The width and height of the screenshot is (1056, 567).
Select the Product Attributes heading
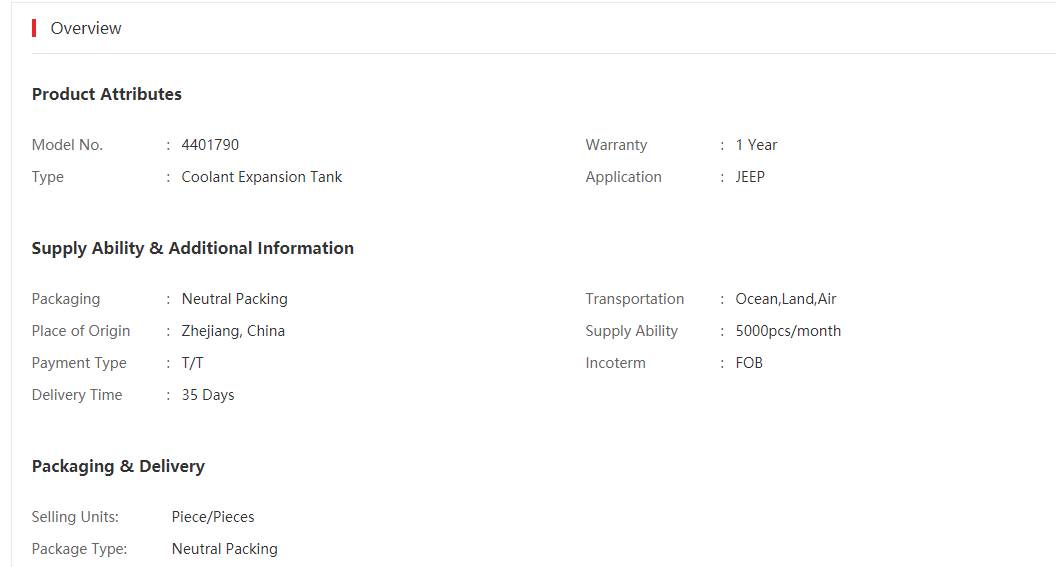click(106, 94)
